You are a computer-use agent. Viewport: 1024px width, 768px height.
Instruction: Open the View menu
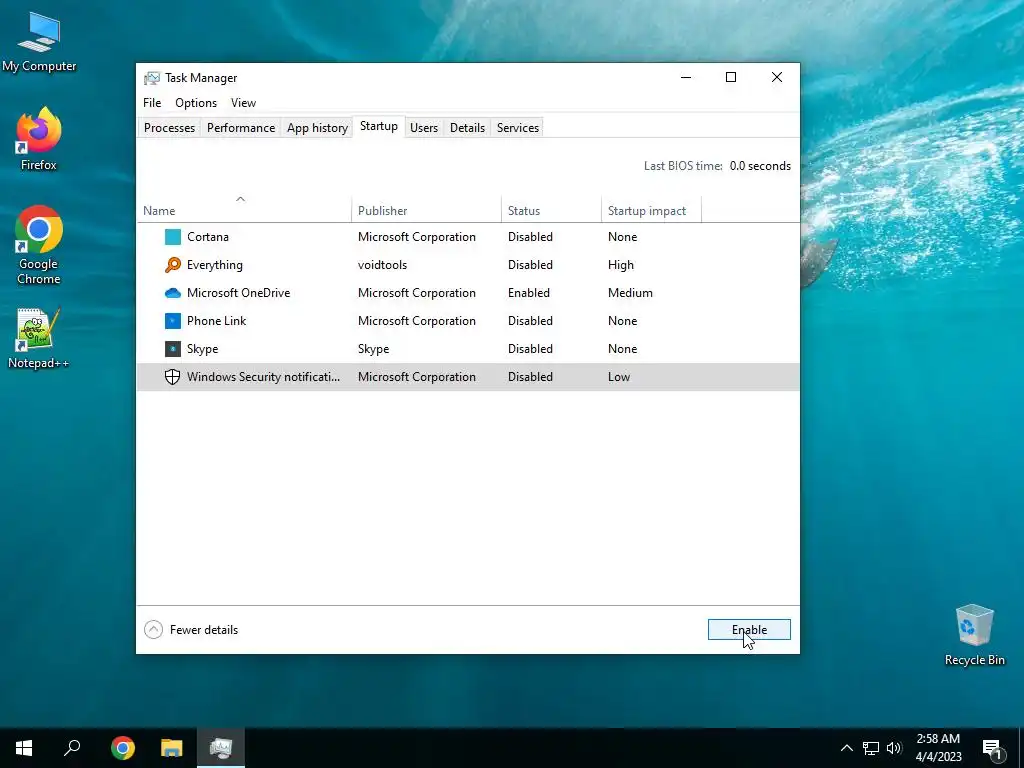click(x=243, y=103)
